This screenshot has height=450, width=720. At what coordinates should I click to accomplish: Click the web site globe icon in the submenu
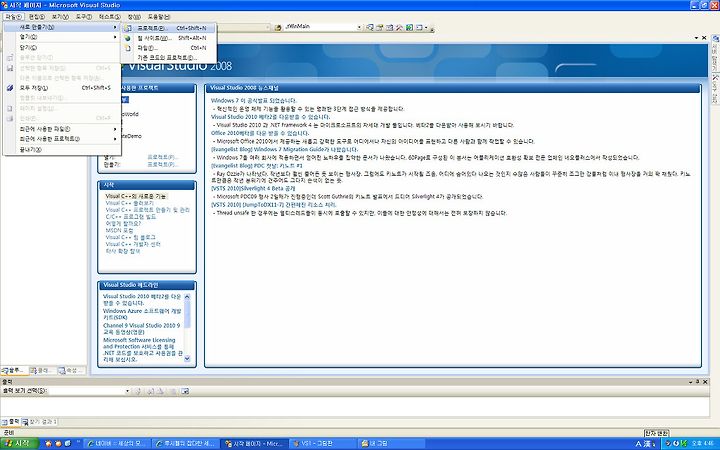pyautogui.click(x=128, y=38)
